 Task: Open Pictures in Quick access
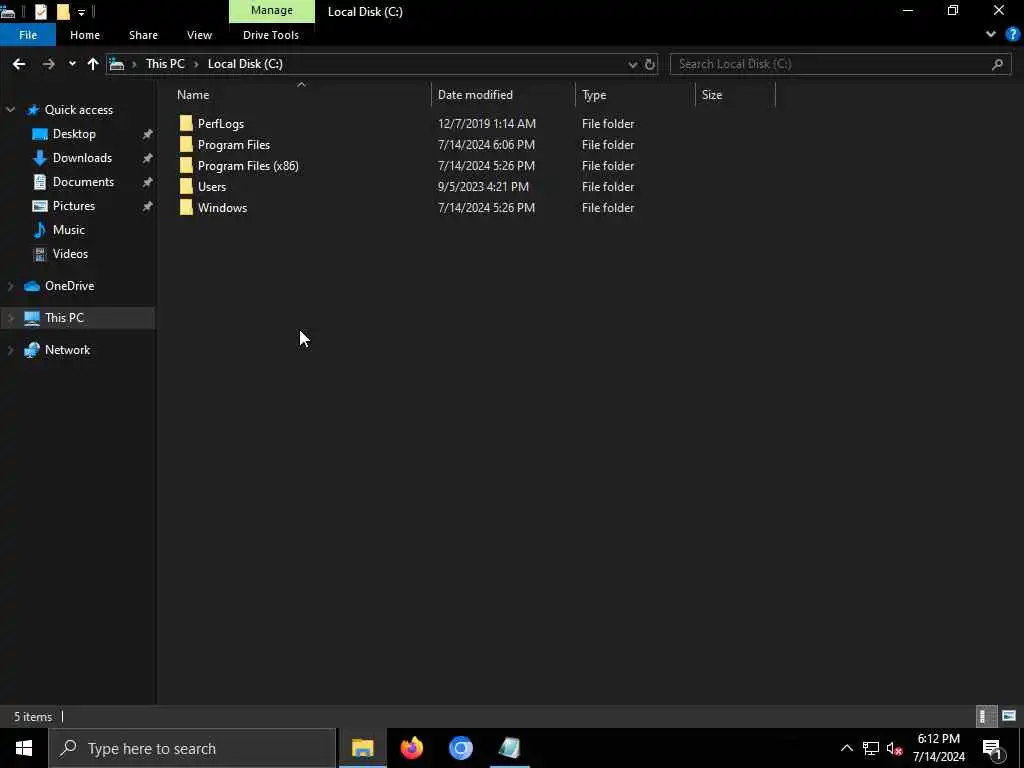click(x=74, y=206)
